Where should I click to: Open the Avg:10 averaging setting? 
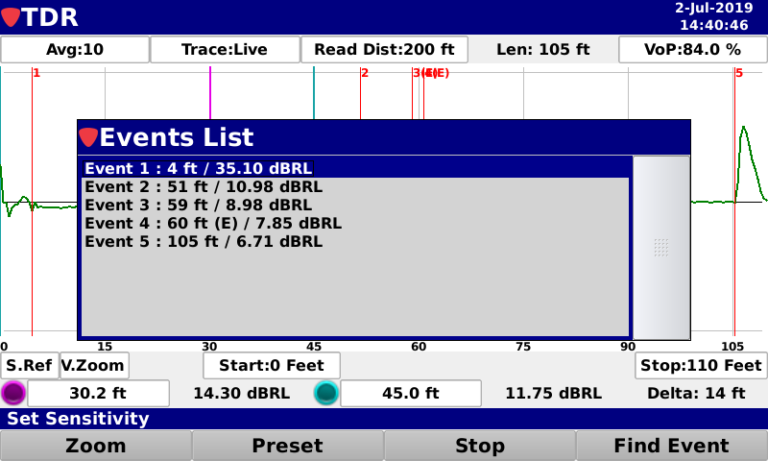pos(75,50)
